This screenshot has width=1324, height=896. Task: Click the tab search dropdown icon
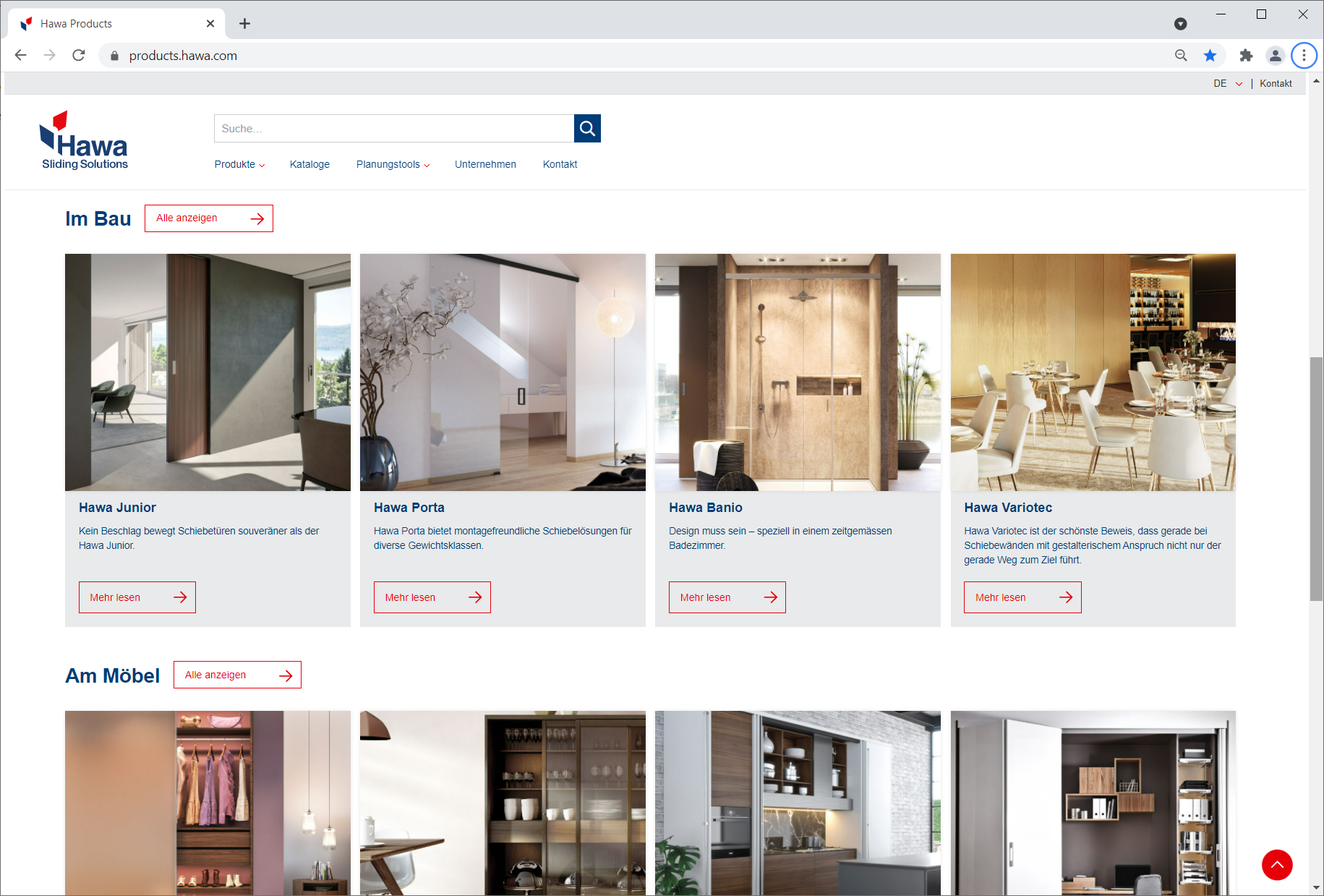[1181, 24]
